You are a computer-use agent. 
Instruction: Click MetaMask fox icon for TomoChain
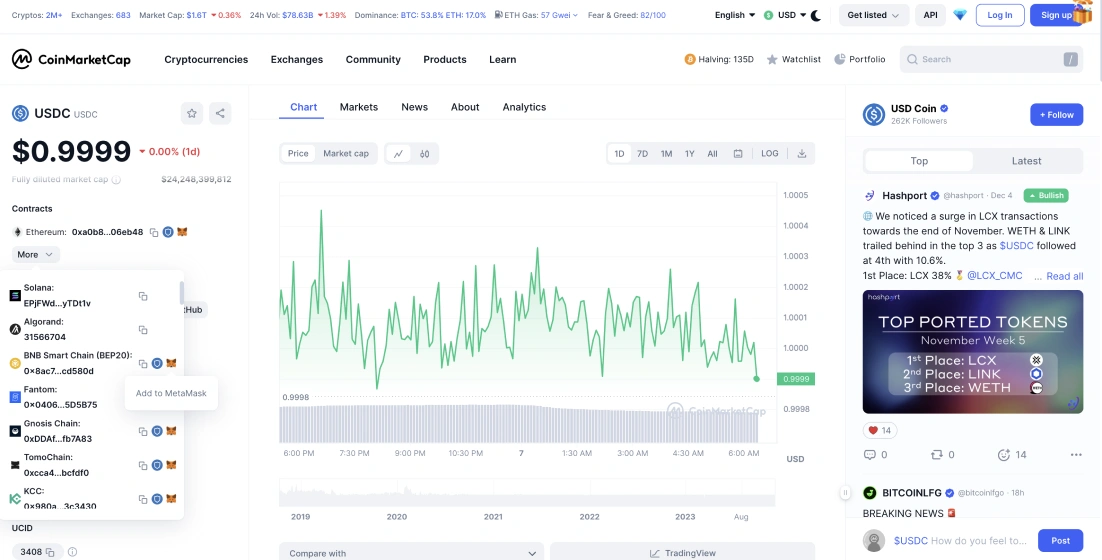pyautogui.click(x=171, y=465)
